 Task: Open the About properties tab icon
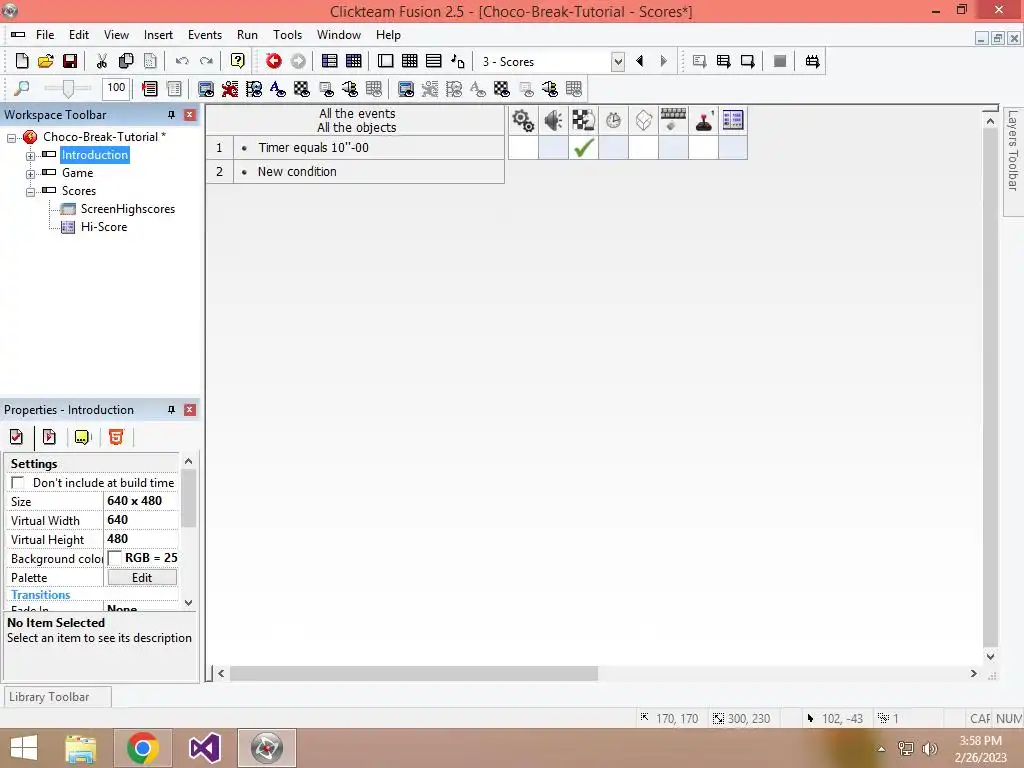coord(82,437)
